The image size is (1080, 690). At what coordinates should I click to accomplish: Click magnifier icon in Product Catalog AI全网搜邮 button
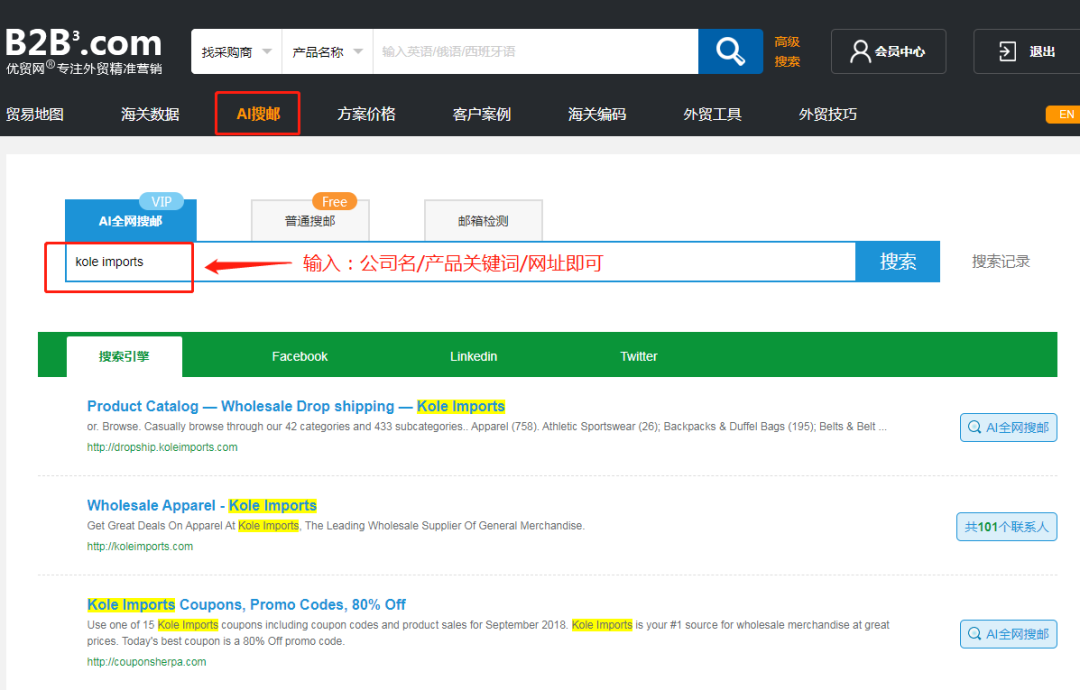point(975,428)
